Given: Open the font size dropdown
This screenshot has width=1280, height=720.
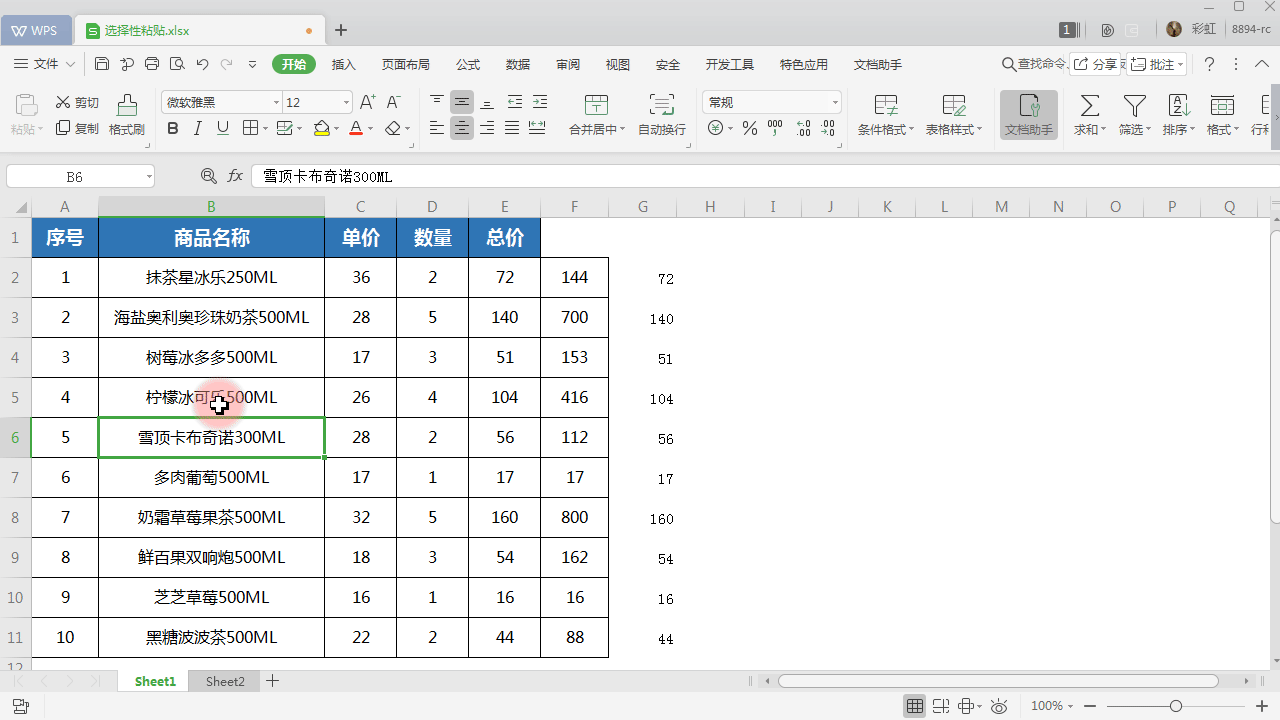Looking at the screenshot, I should click(345, 101).
